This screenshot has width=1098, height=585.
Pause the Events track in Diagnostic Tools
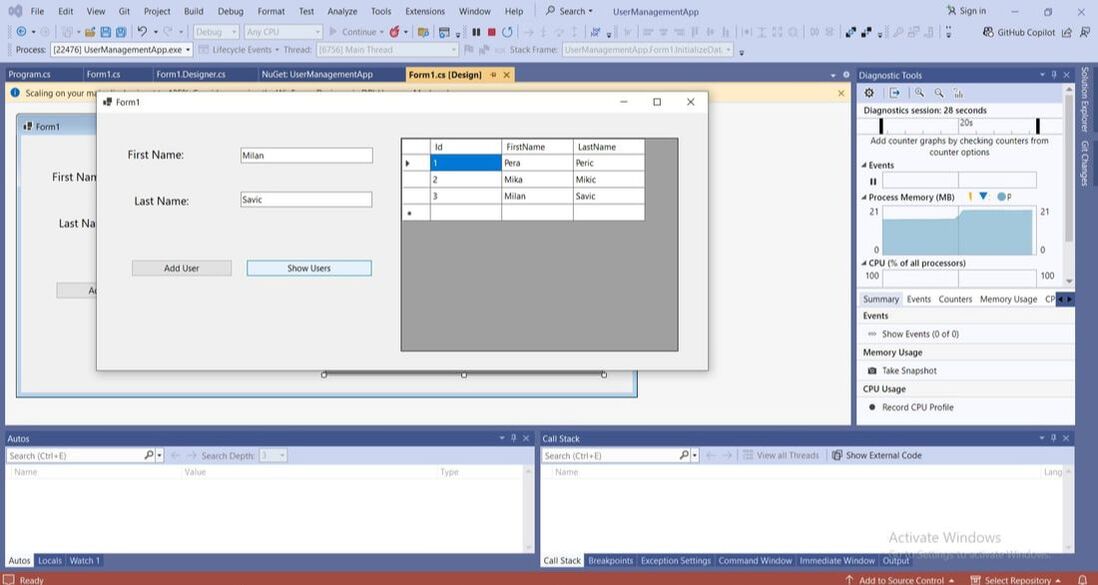[x=873, y=181]
